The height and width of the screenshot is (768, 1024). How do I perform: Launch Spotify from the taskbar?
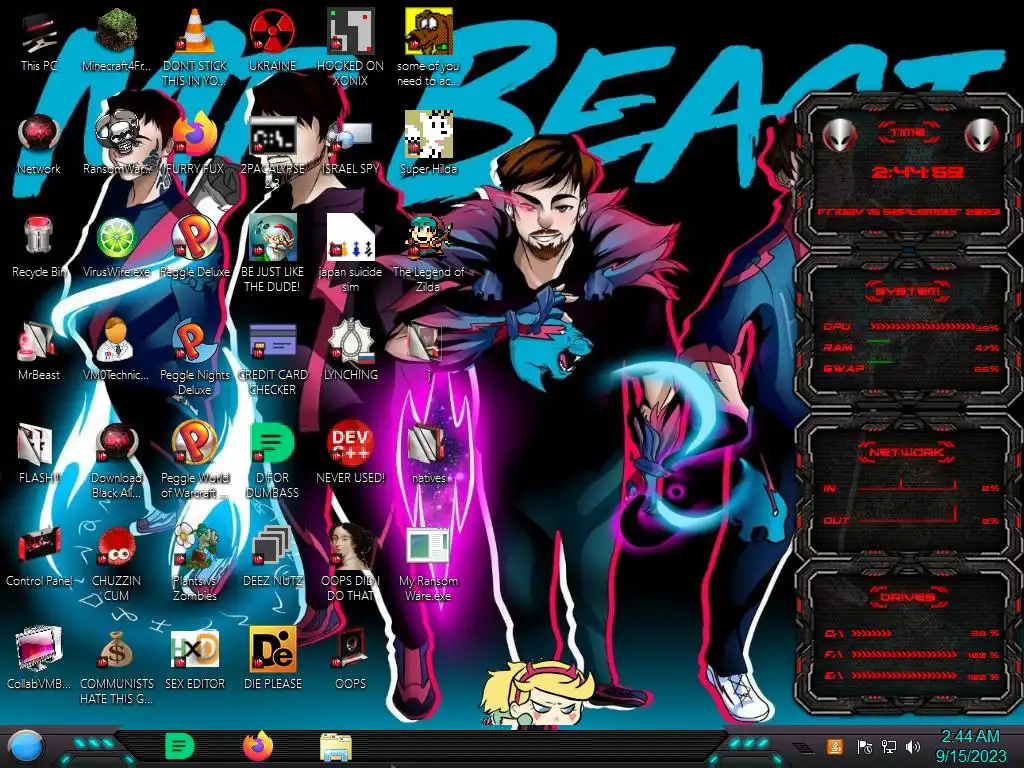pyautogui.click(x=180, y=746)
